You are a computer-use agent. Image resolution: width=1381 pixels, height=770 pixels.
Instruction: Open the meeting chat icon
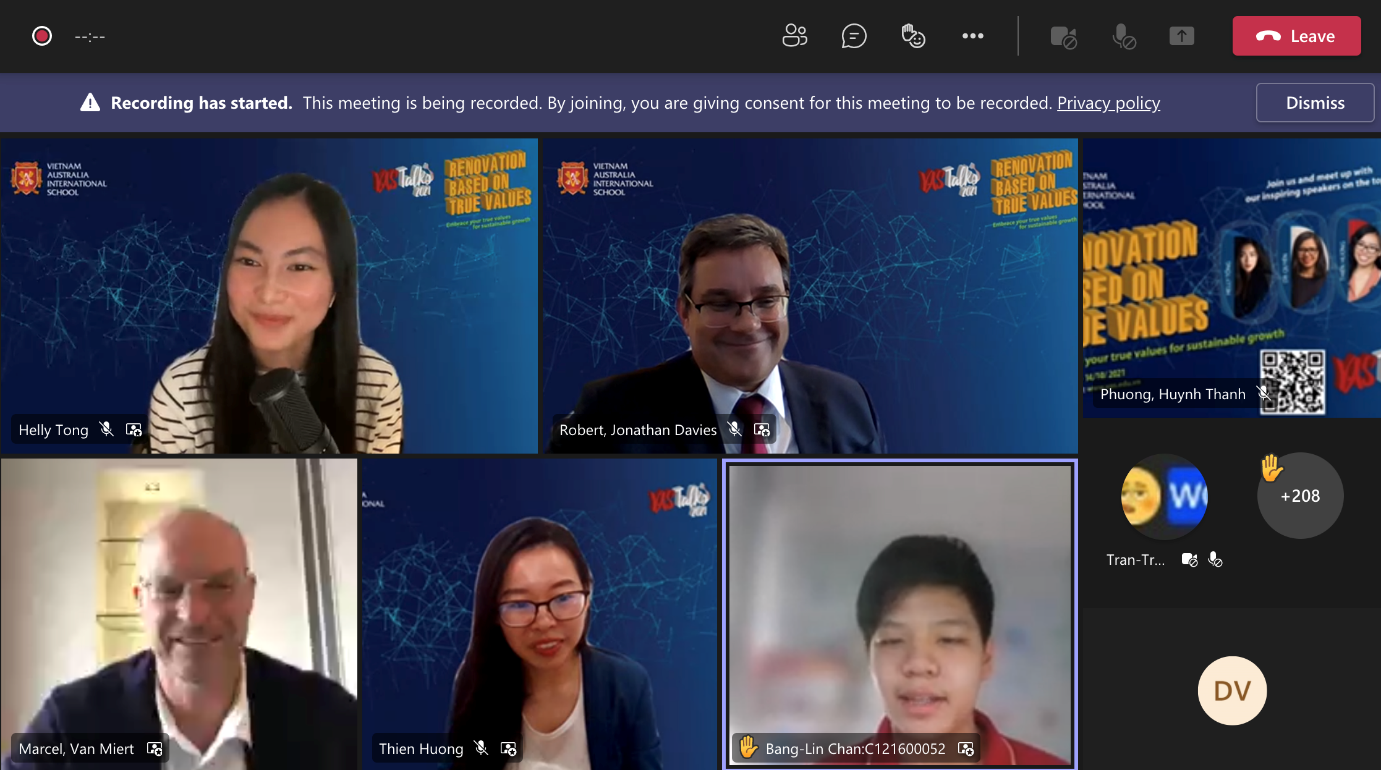click(853, 36)
